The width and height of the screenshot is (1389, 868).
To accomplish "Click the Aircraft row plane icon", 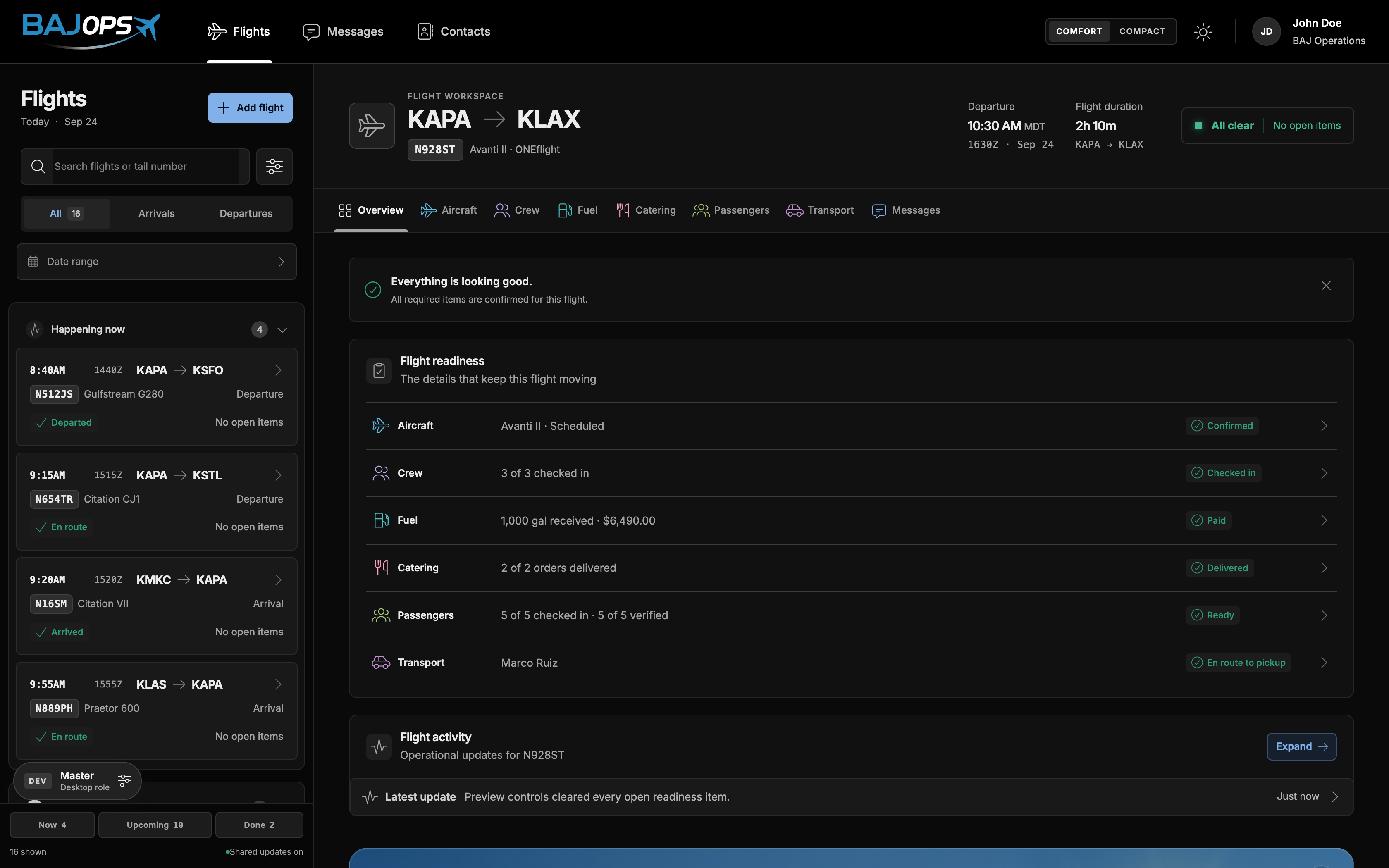I will (381, 425).
